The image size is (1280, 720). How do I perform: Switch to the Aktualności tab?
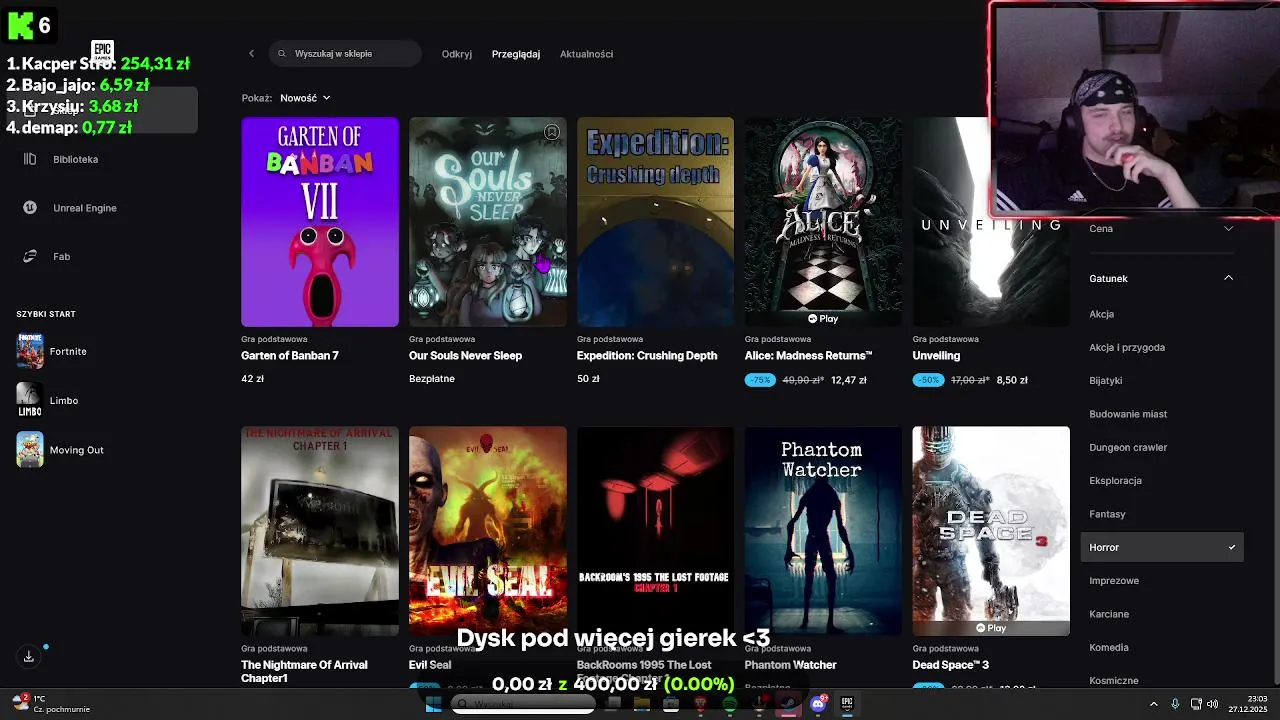click(586, 54)
